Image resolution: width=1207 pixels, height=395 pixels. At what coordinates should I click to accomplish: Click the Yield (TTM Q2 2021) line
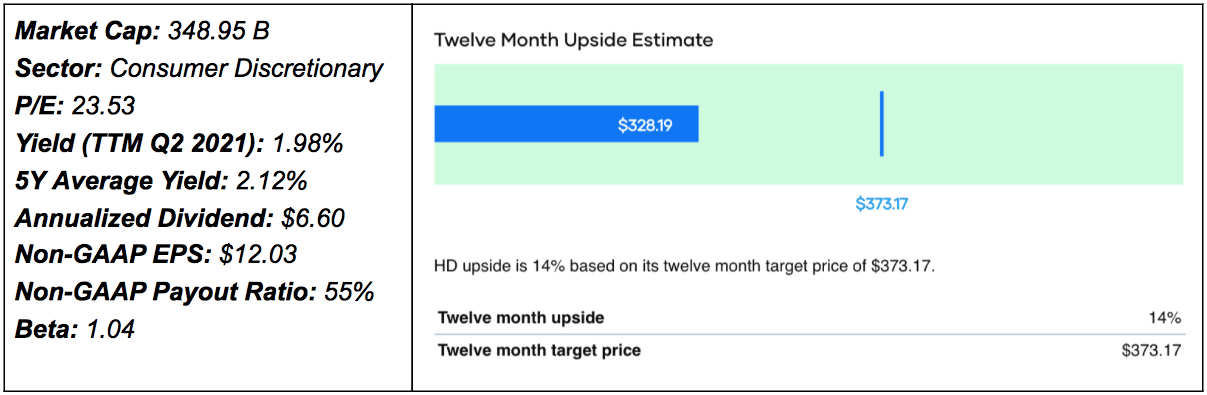tap(180, 143)
